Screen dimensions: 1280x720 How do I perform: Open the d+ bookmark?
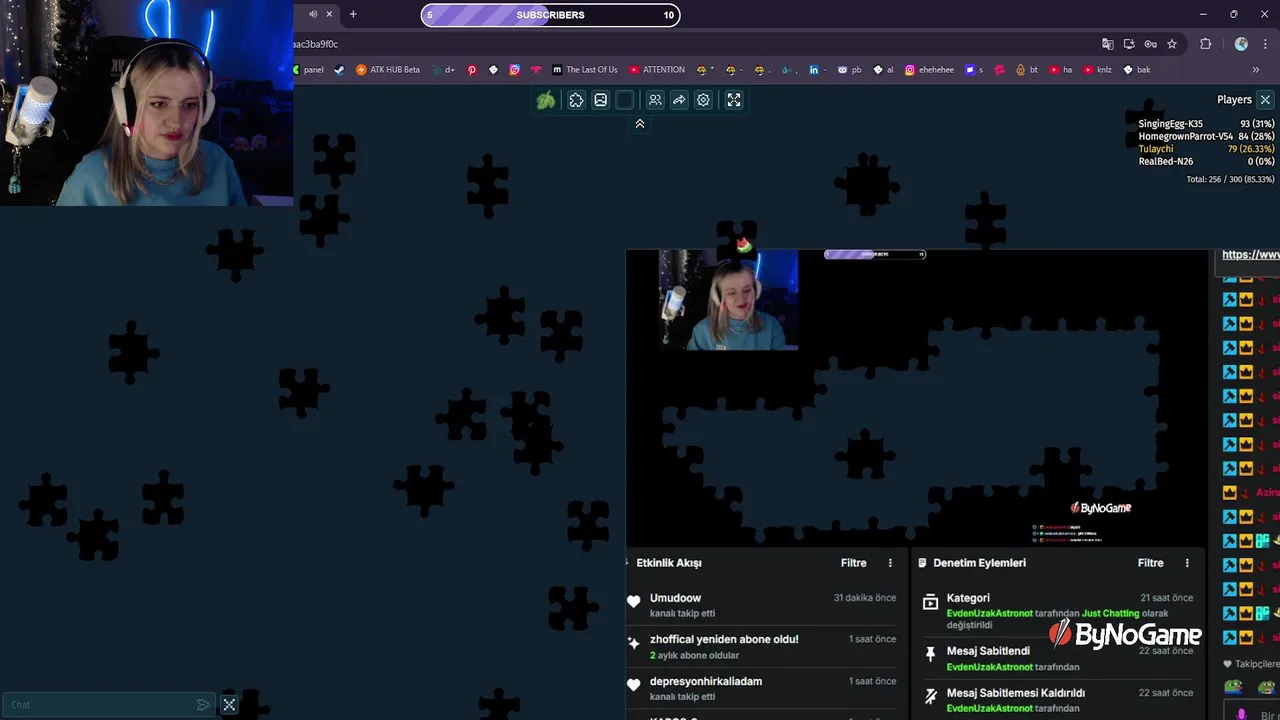[443, 70]
